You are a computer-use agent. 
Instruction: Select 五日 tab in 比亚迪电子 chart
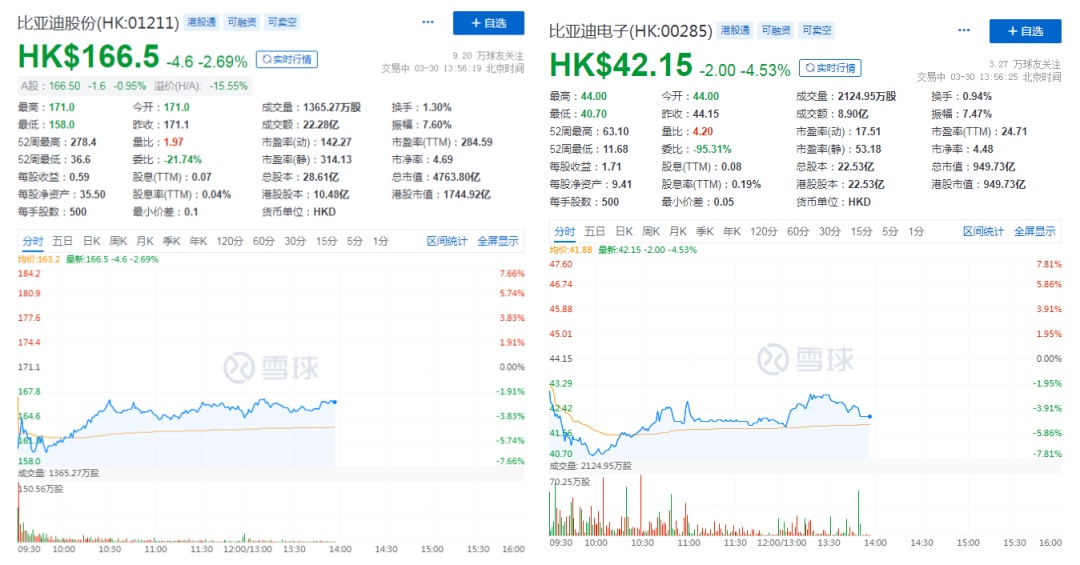[x=594, y=232]
